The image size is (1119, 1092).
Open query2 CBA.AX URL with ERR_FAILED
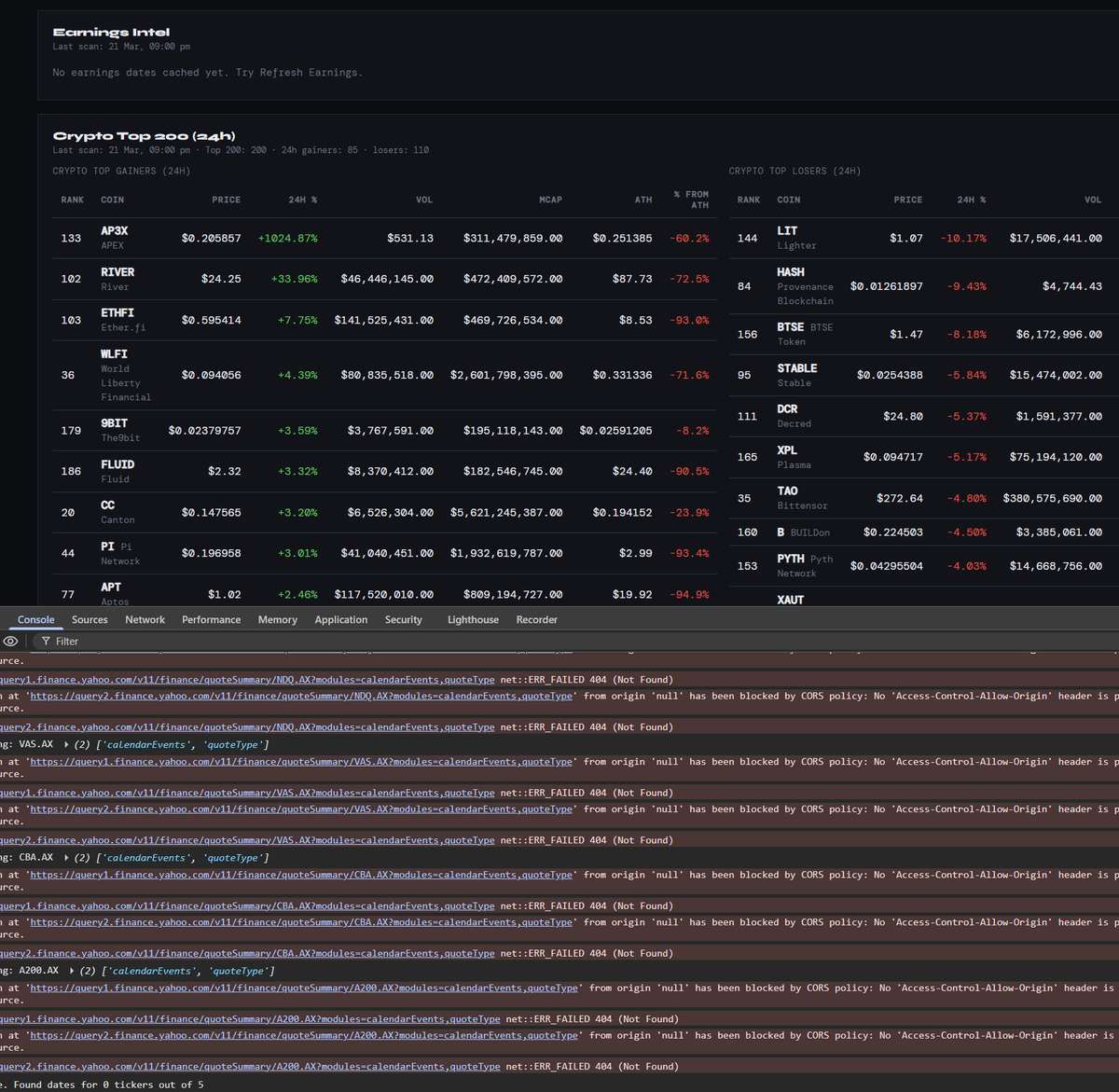[x=247, y=954]
